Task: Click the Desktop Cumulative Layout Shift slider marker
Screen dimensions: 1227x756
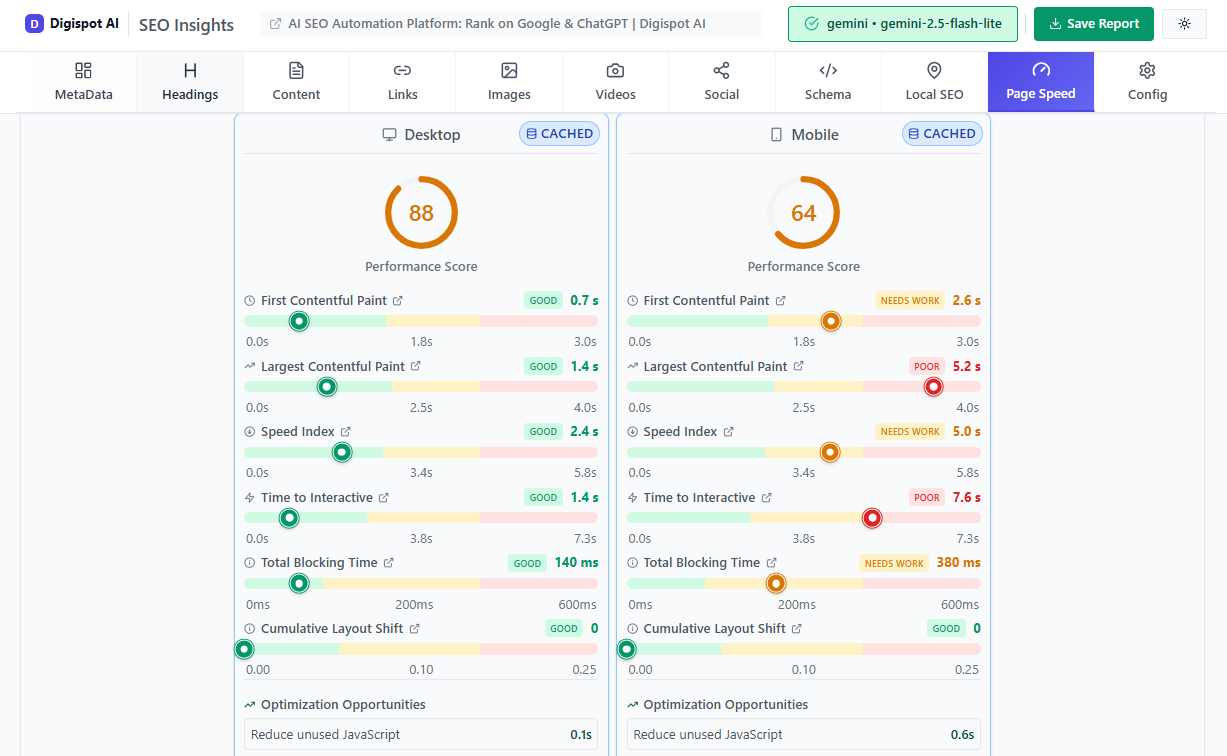Action: [x=244, y=649]
